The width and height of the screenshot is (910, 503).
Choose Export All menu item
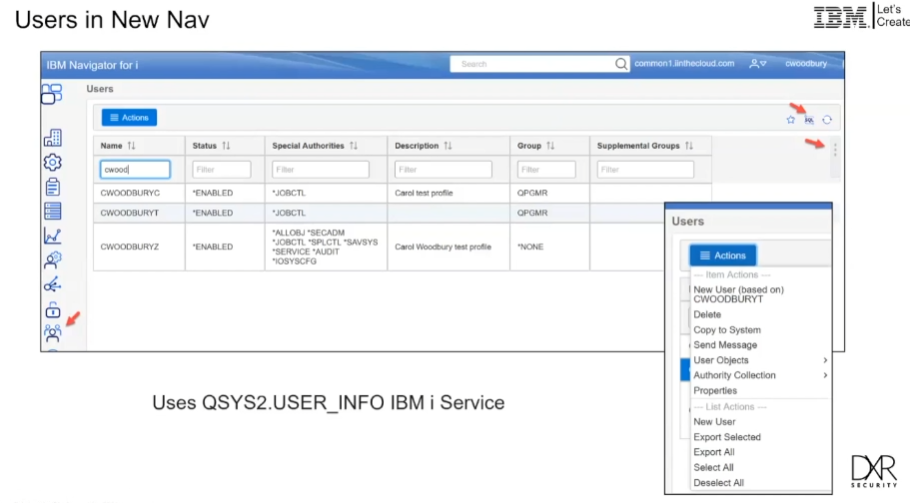tap(714, 452)
